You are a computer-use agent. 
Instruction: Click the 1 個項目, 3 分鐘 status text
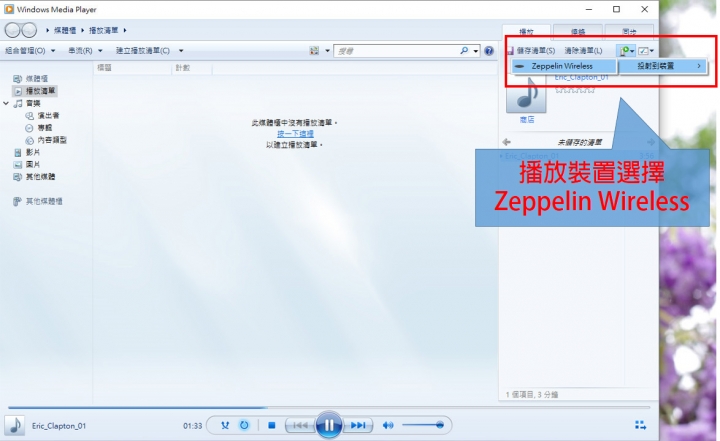click(532, 395)
